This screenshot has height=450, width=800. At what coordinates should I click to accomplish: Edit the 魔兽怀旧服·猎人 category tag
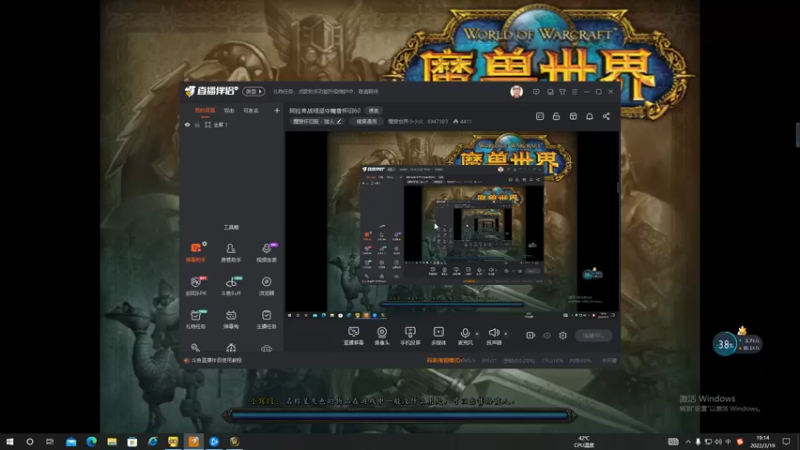(x=317, y=121)
